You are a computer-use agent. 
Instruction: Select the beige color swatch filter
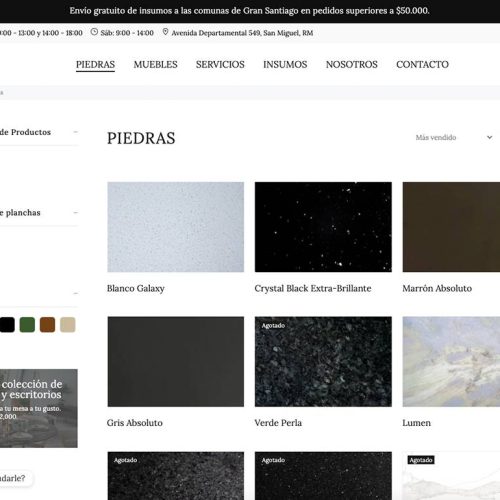point(68,325)
